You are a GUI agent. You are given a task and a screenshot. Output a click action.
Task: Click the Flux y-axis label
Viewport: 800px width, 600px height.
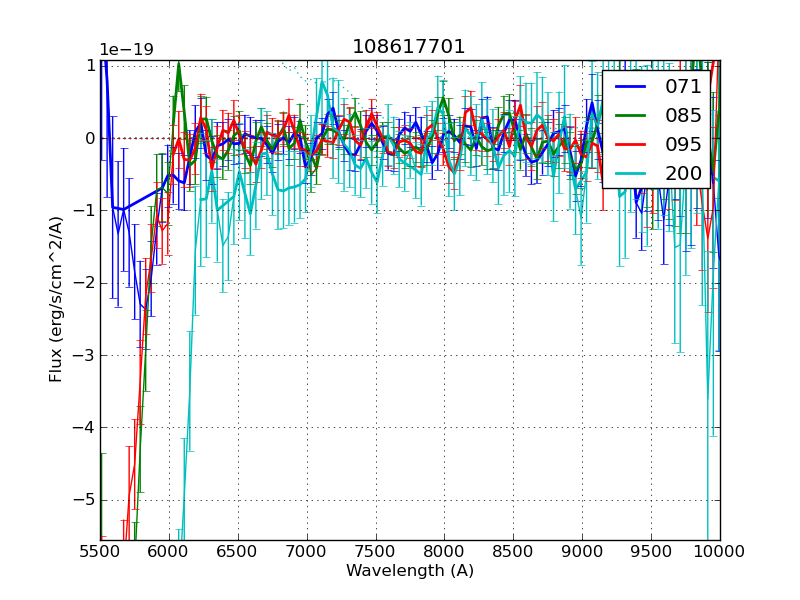(x=57, y=299)
